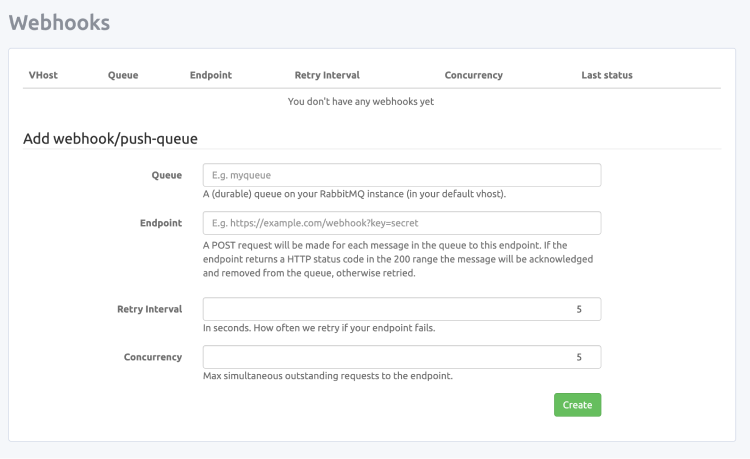
Task: Click the POST request help text under Endpoint
Action: click(398, 258)
